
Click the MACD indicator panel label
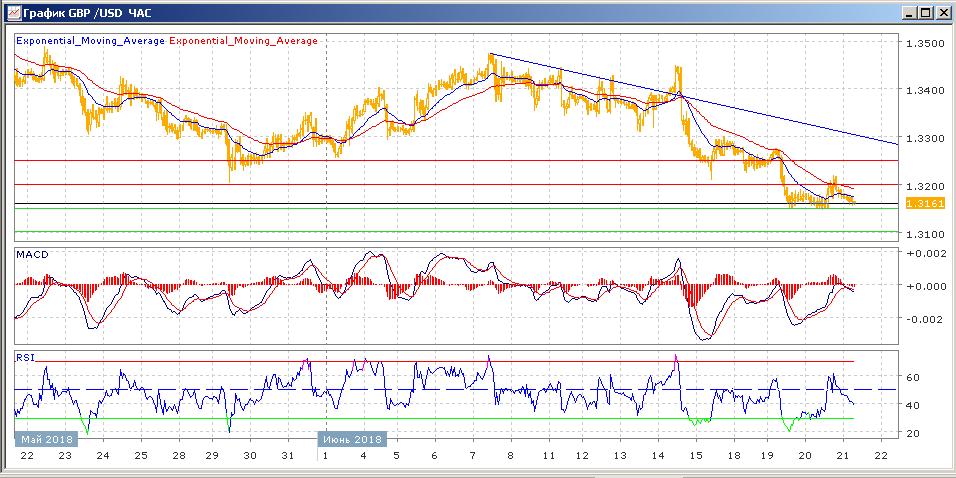tap(33, 255)
